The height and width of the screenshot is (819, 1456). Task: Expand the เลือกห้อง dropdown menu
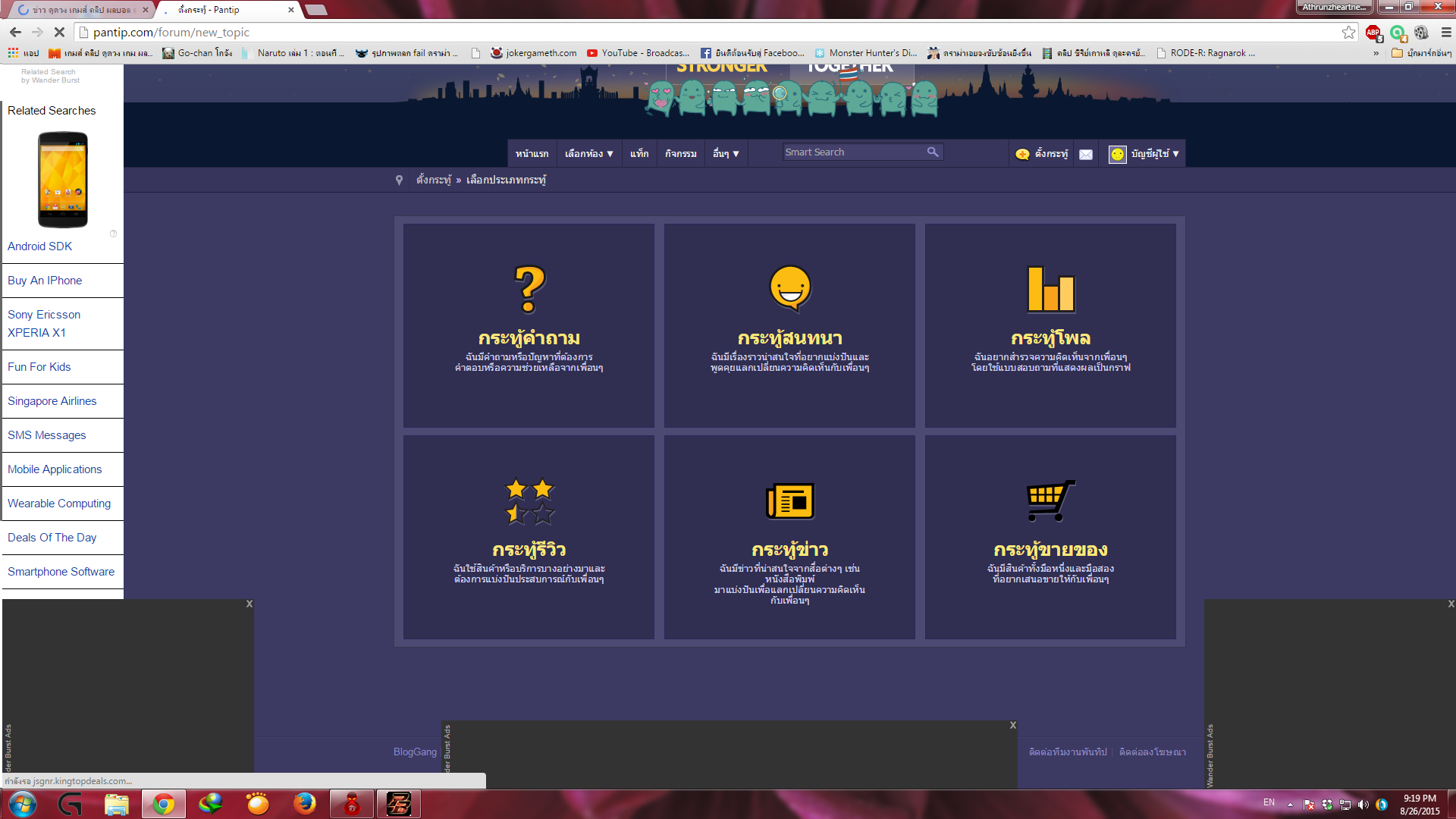[588, 154]
